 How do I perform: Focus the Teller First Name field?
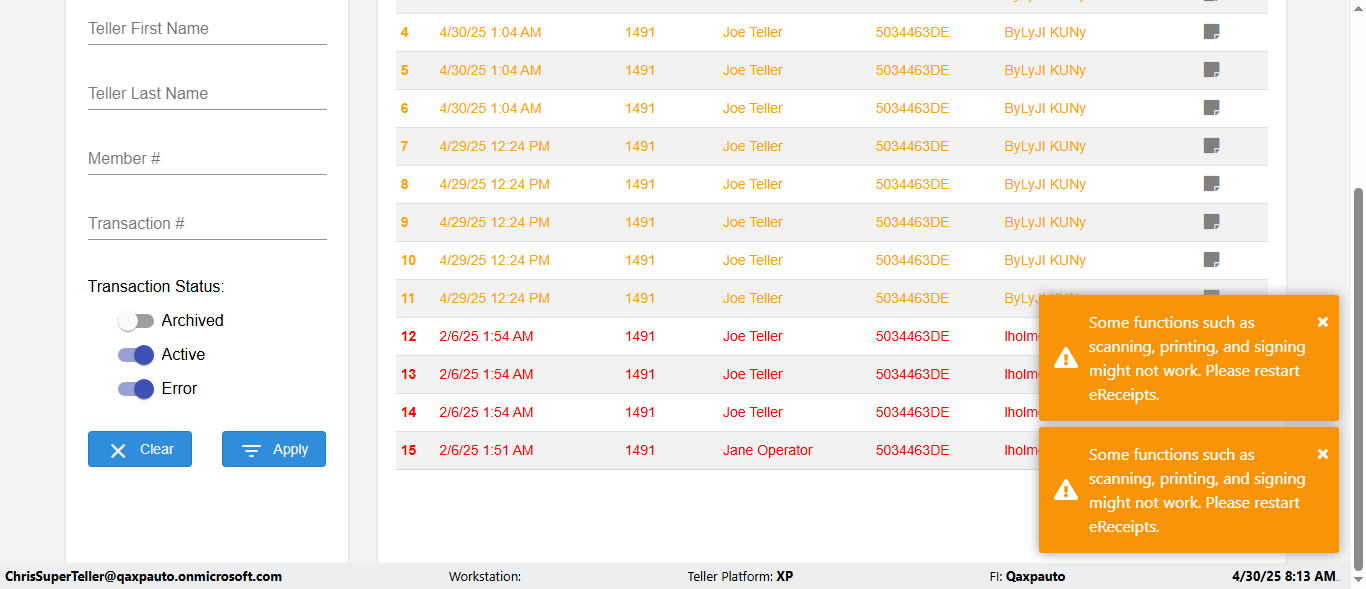[x=207, y=29]
